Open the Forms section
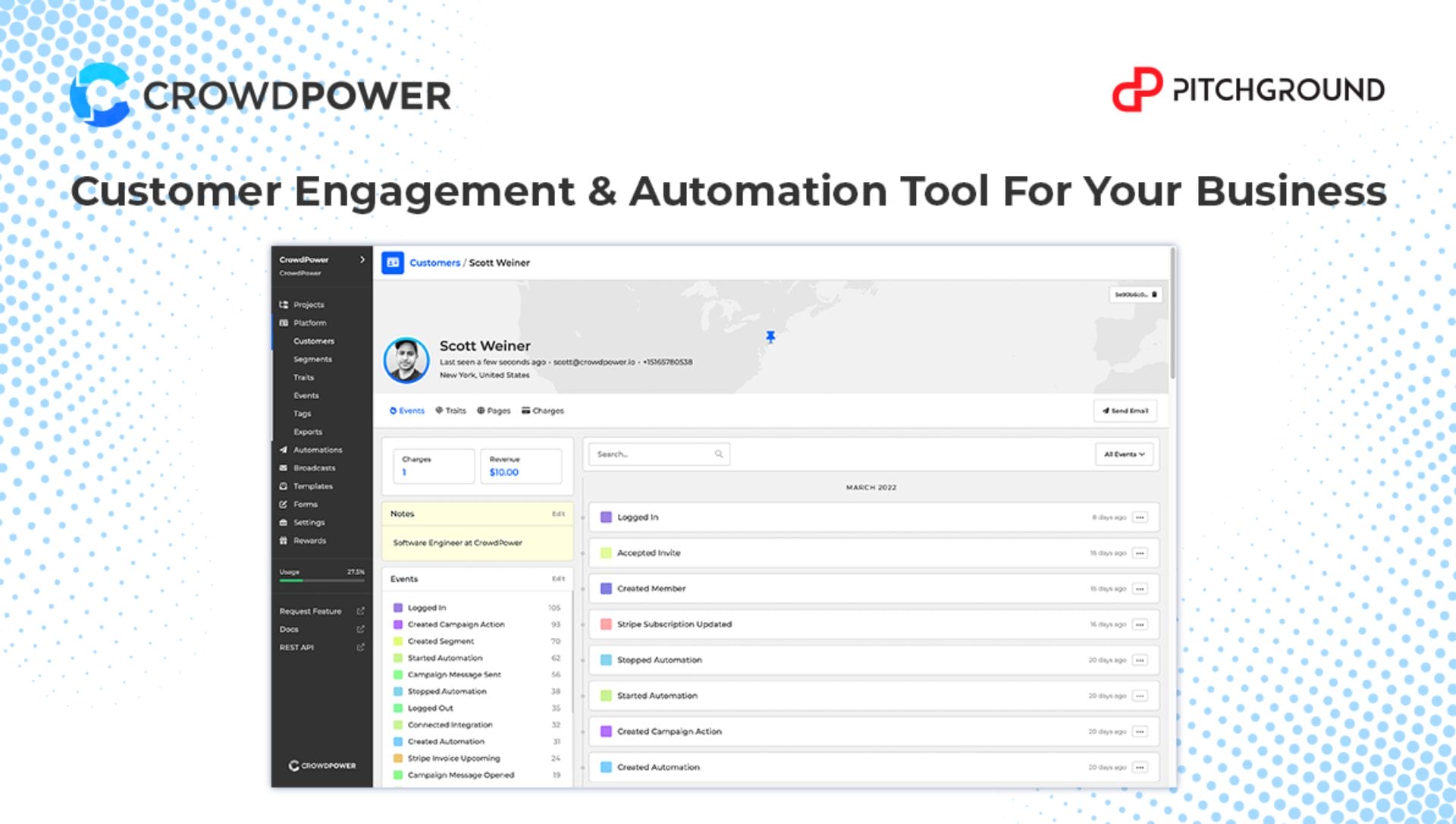1456x824 pixels. point(305,505)
